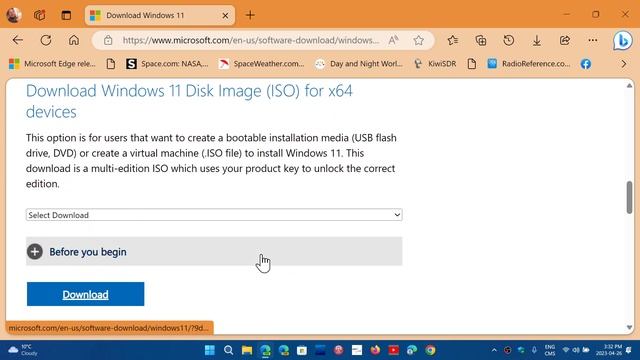Click the ENG CMS language indicator
640x360 pixels.
click(x=550, y=350)
